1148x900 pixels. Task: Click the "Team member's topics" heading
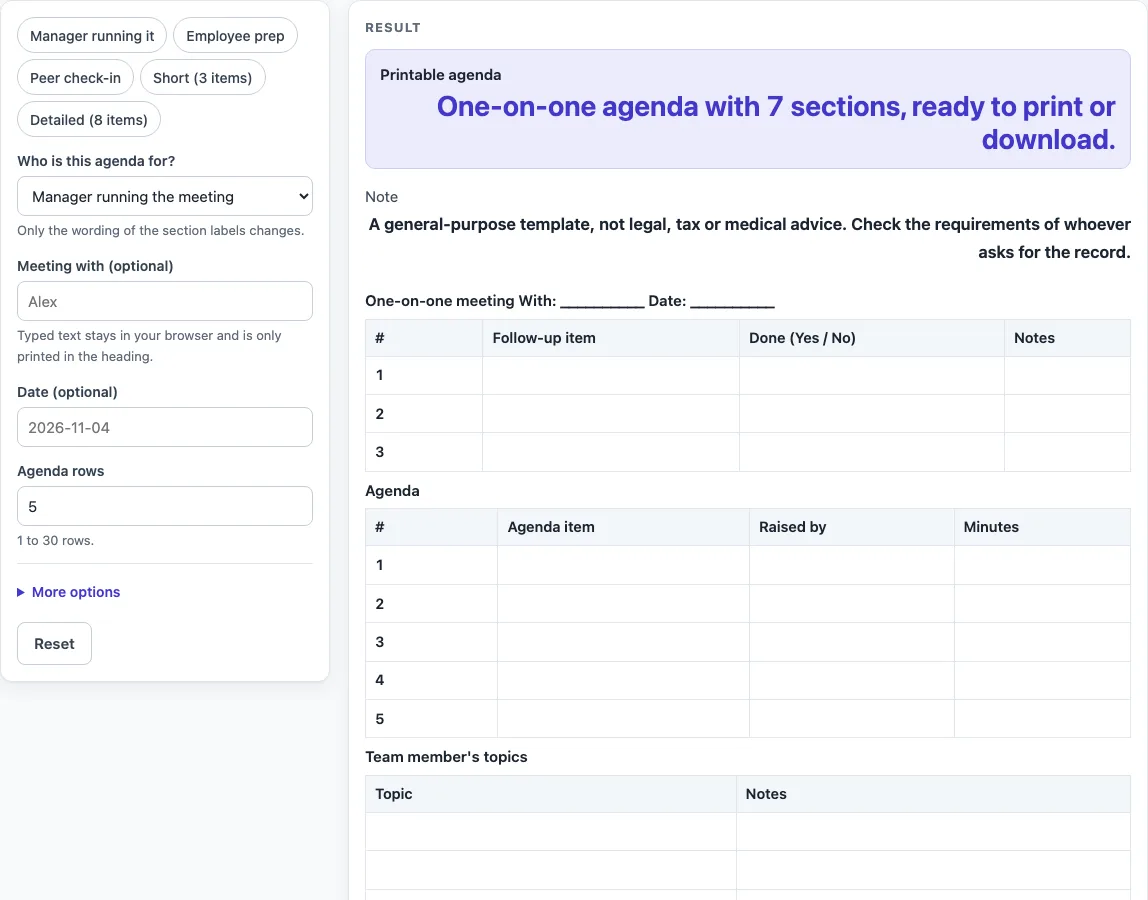pyautogui.click(x=446, y=756)
